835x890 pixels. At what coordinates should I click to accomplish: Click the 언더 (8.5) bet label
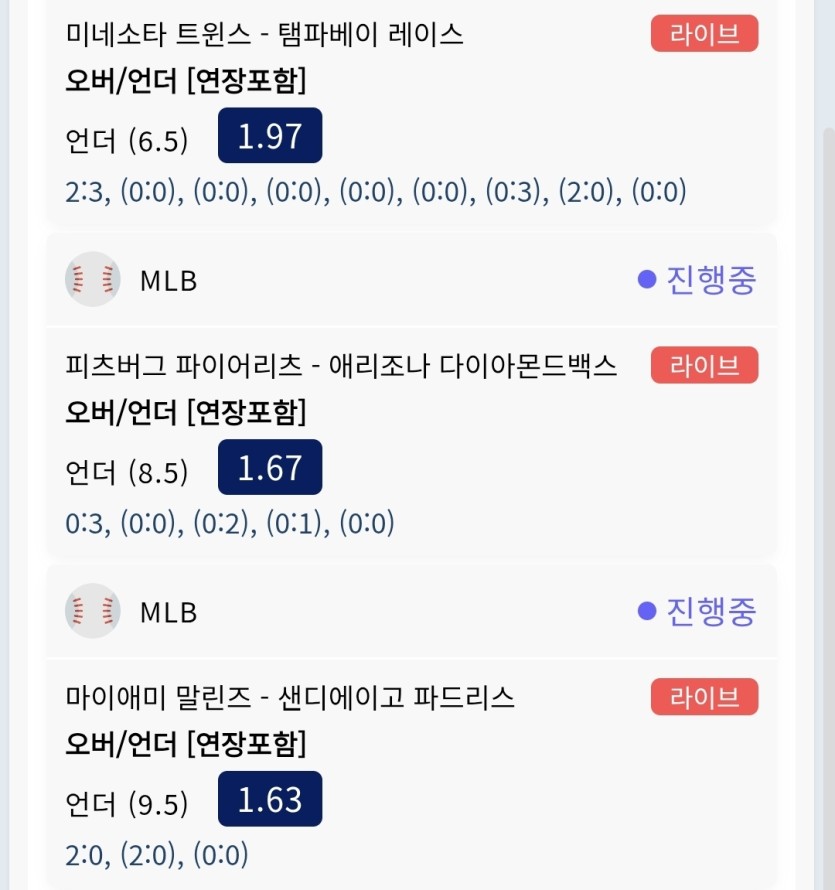point(127,472)
